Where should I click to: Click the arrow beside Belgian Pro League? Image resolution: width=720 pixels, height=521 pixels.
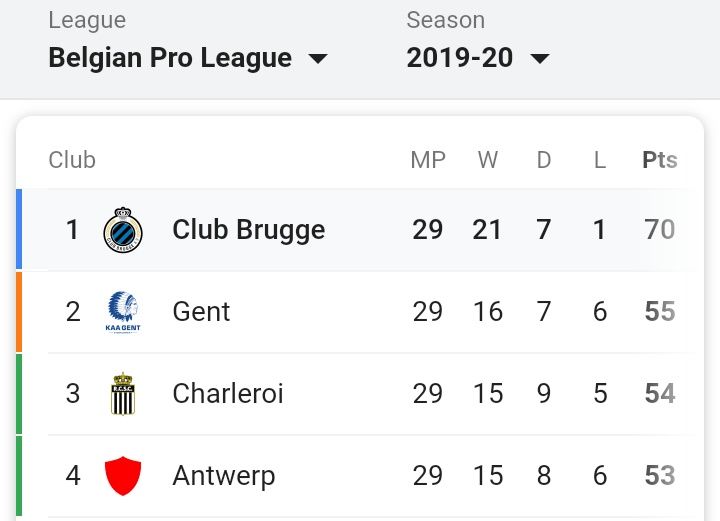coord(318,59)
